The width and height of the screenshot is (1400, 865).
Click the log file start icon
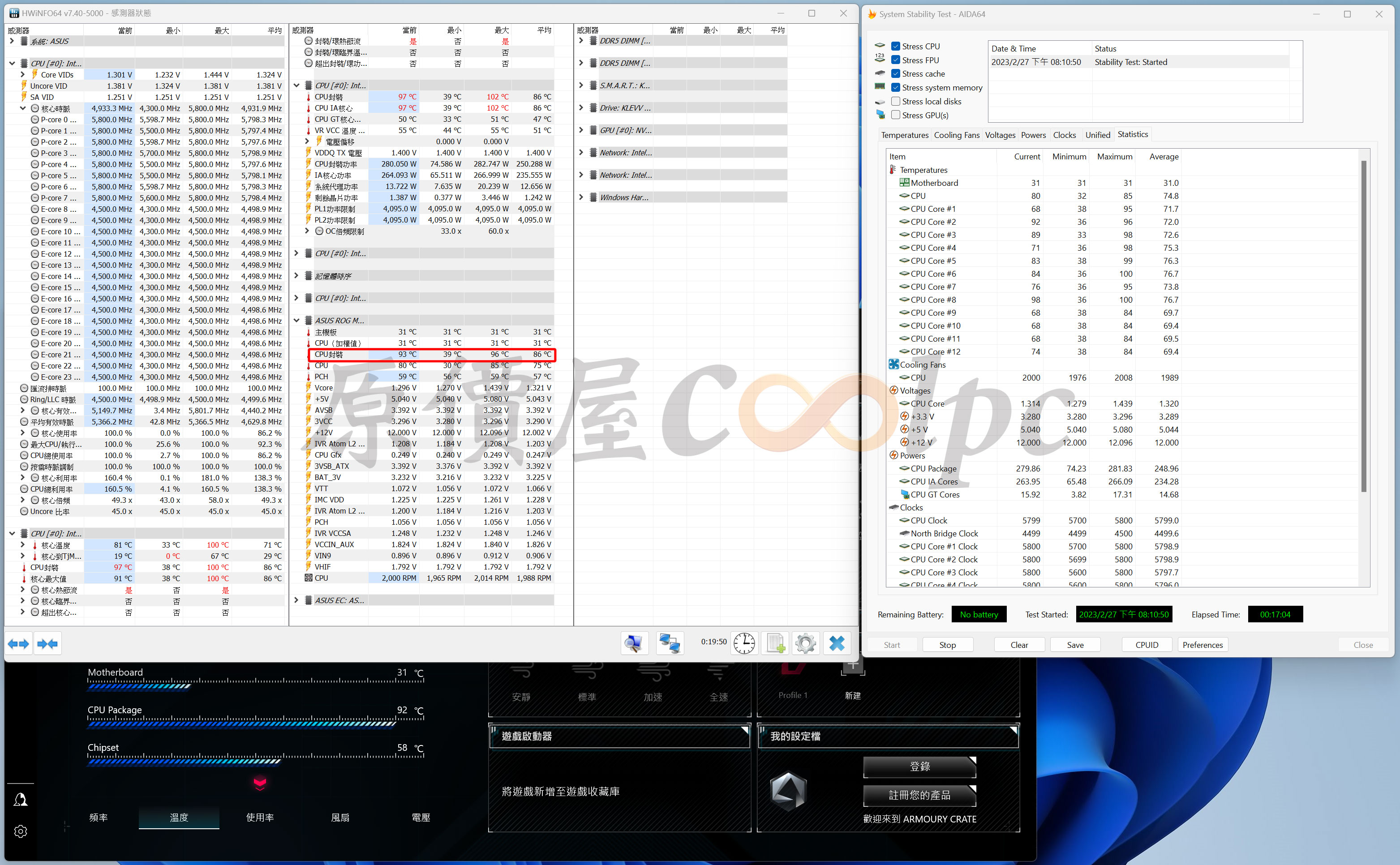click(775, 644)
